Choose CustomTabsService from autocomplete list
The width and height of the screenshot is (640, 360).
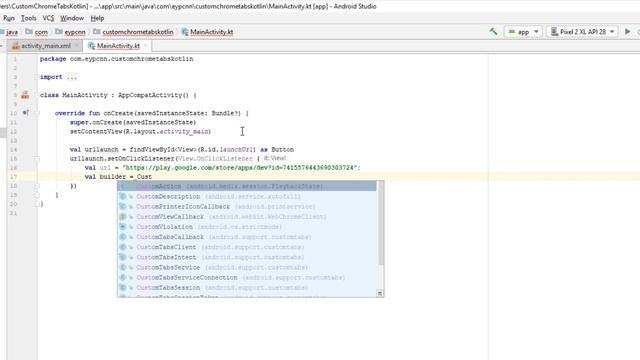247,268
